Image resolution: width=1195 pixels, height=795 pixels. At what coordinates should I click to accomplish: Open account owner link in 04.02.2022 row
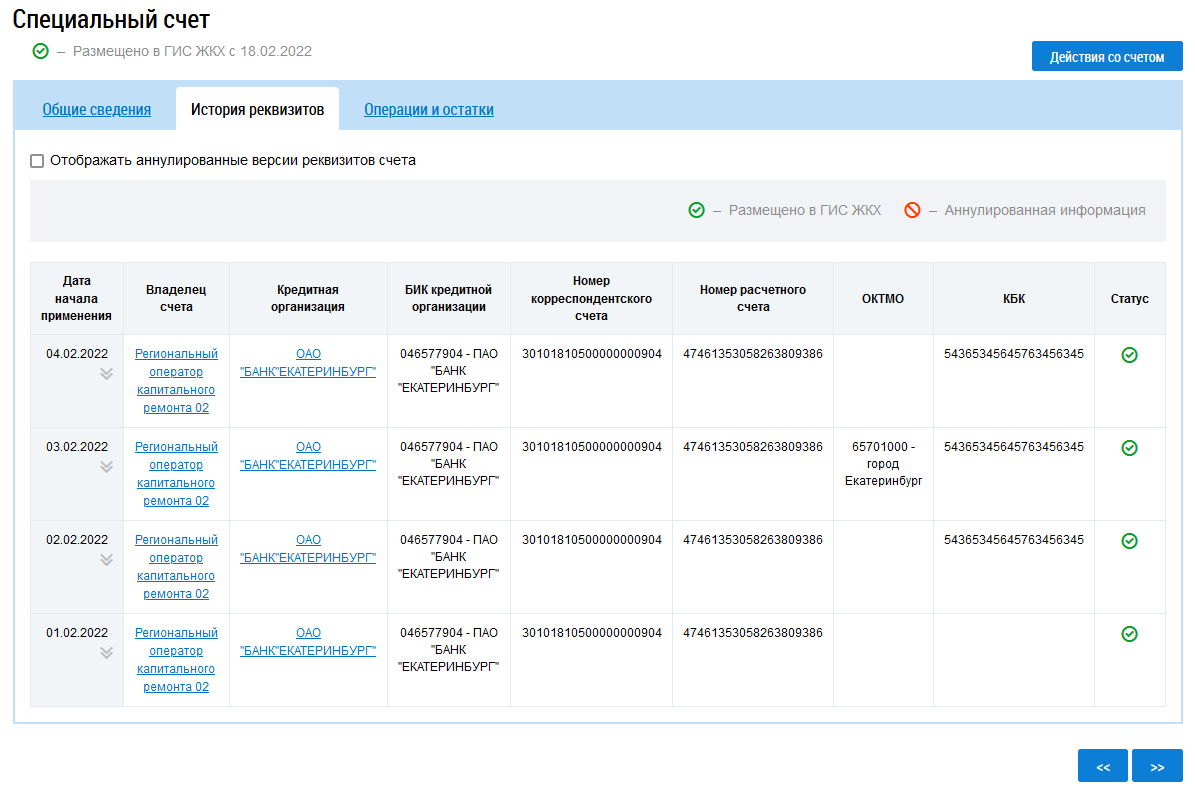pos(176,381)
